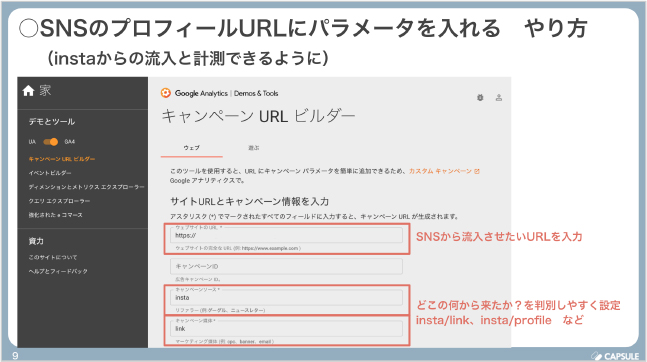Switch to the second tab beside ウェブ
This screenshot has width=647, height=362.
pos(253,148)
